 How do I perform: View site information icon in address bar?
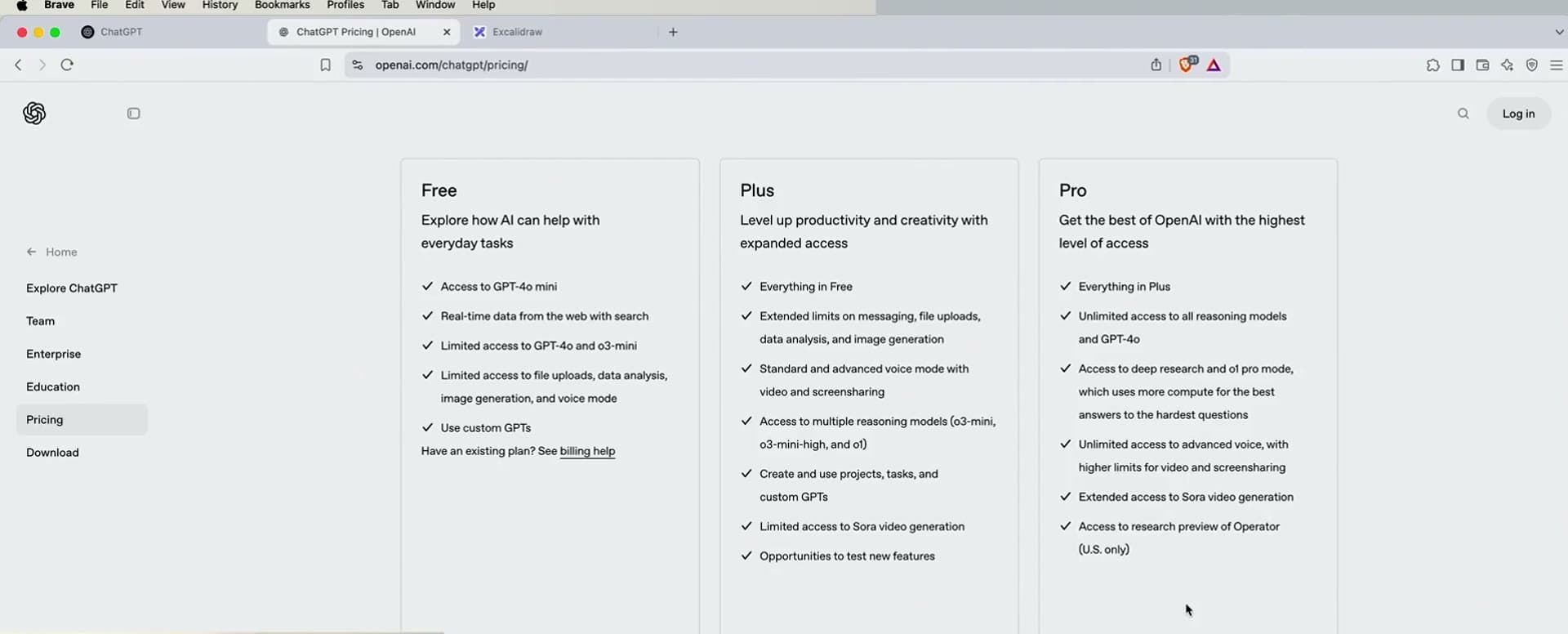(357, 65)
